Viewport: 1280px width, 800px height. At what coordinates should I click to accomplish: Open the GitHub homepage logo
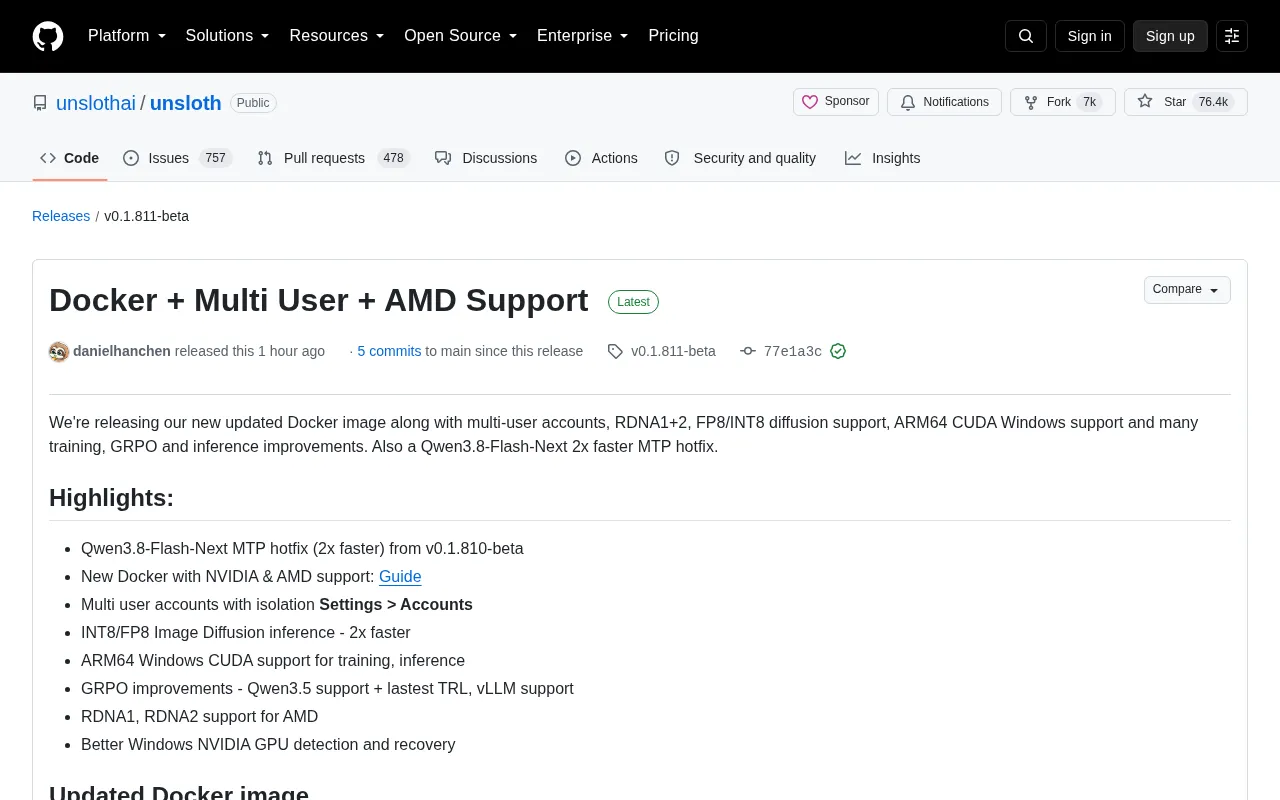(x=48, y=36)
